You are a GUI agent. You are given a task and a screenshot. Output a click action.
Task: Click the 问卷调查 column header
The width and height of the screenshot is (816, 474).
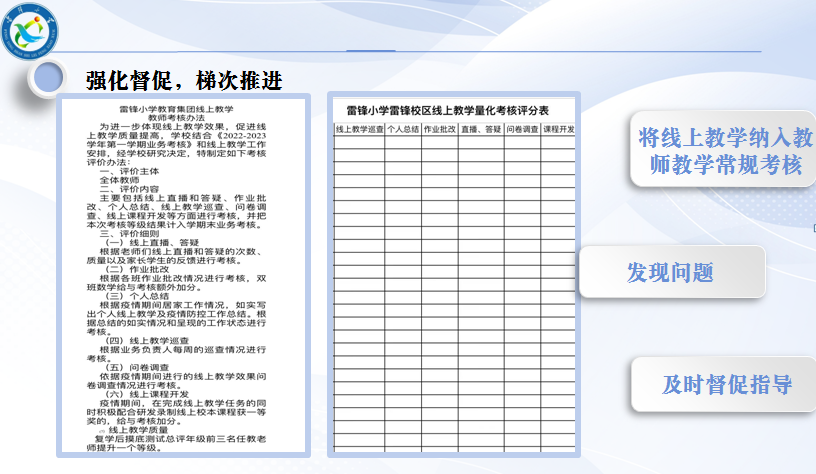point(521,130)
